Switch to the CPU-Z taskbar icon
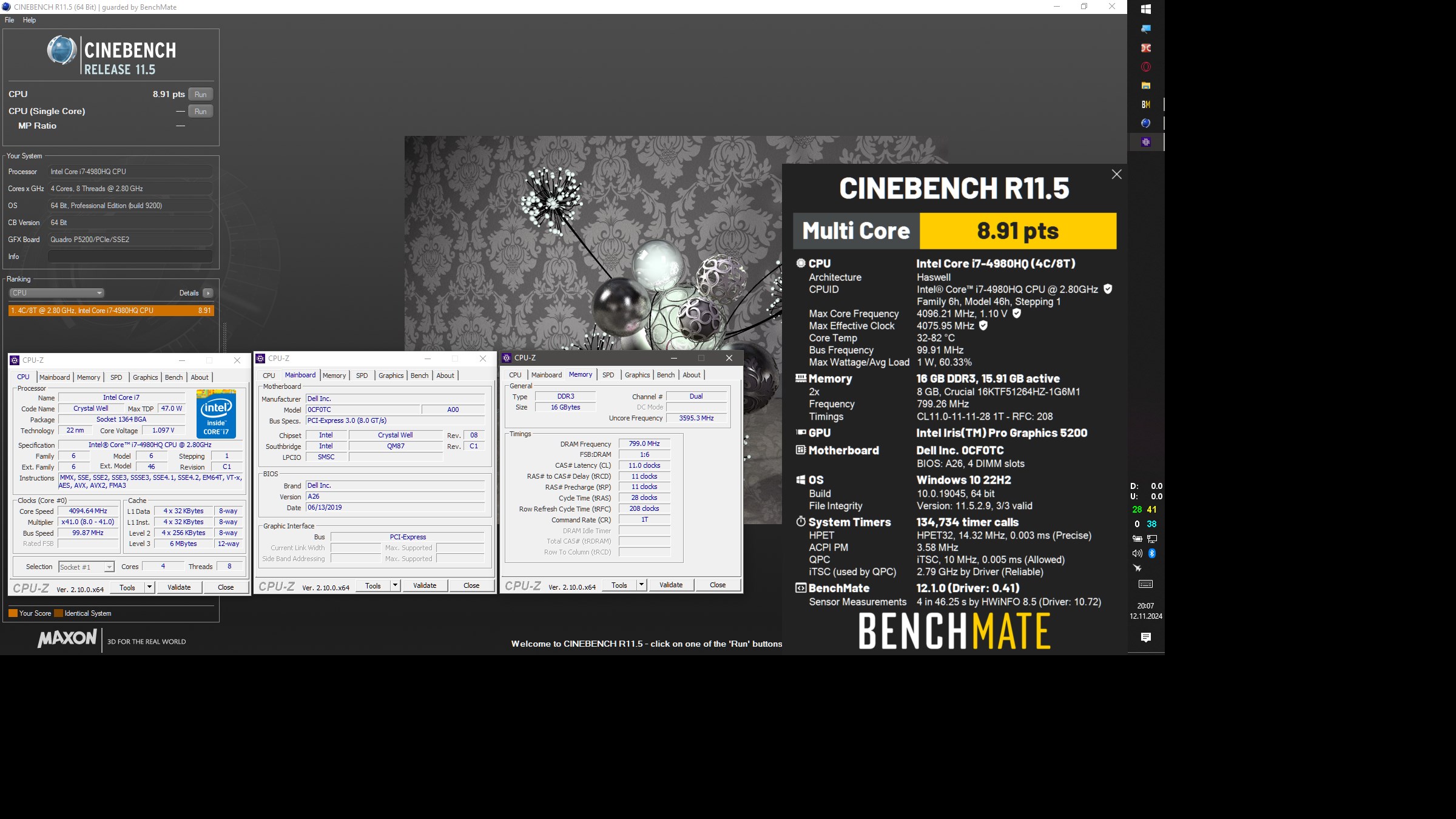 pos(1145,142)
